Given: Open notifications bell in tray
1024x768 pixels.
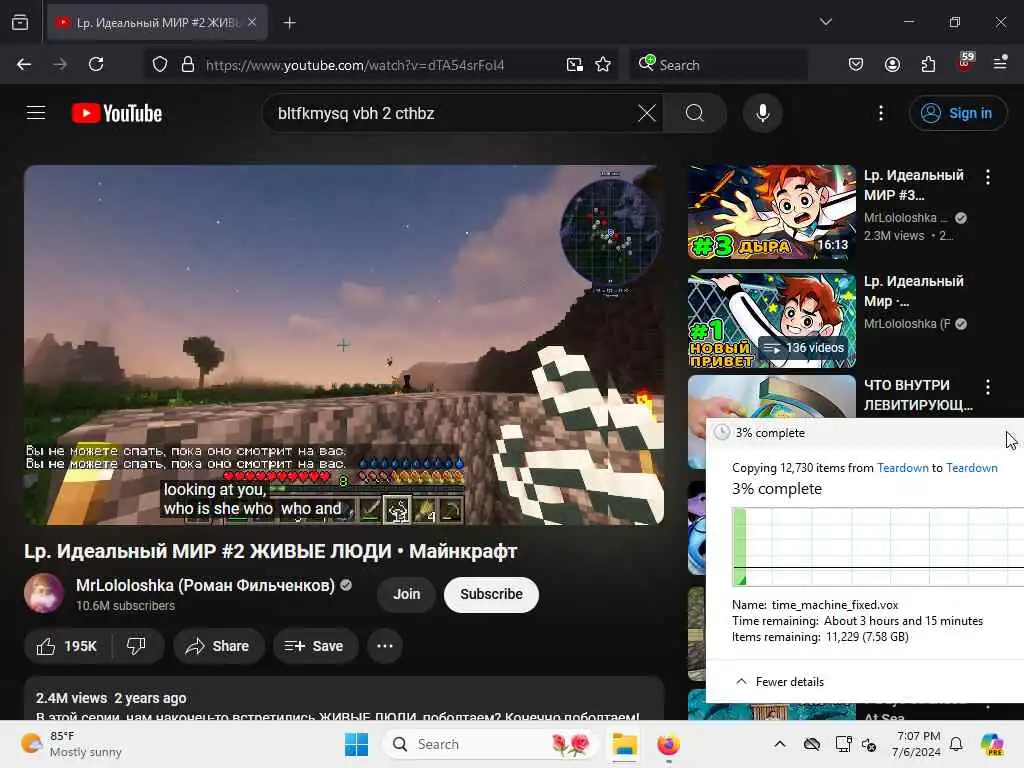Looking at the screenshot, I should click(955, 744).
